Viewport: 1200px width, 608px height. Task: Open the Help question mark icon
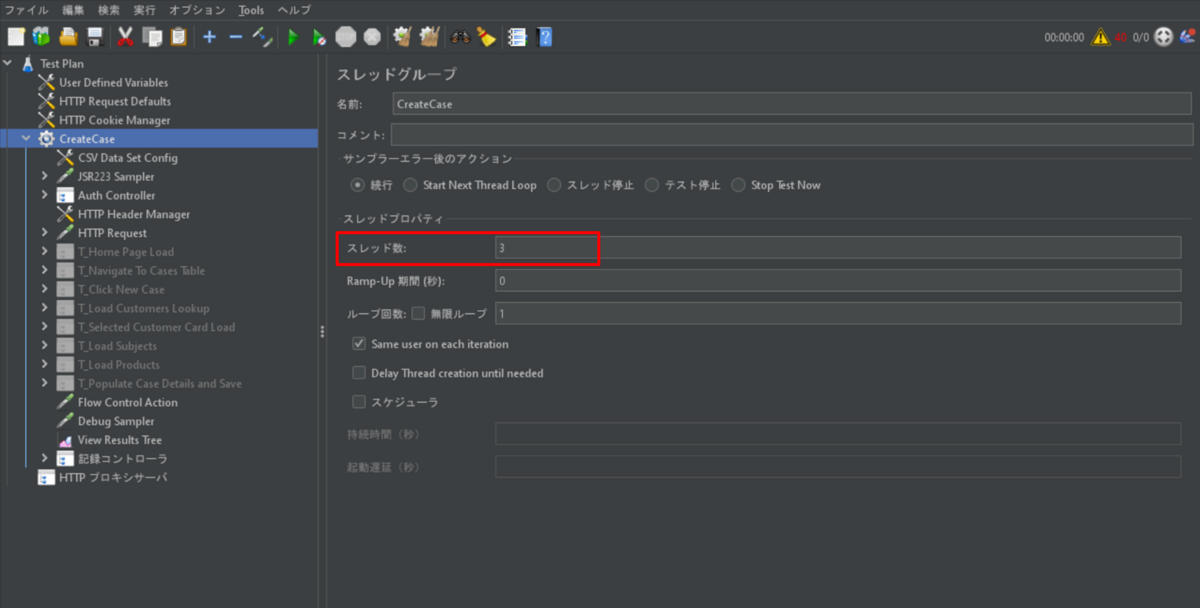(544, 37)
